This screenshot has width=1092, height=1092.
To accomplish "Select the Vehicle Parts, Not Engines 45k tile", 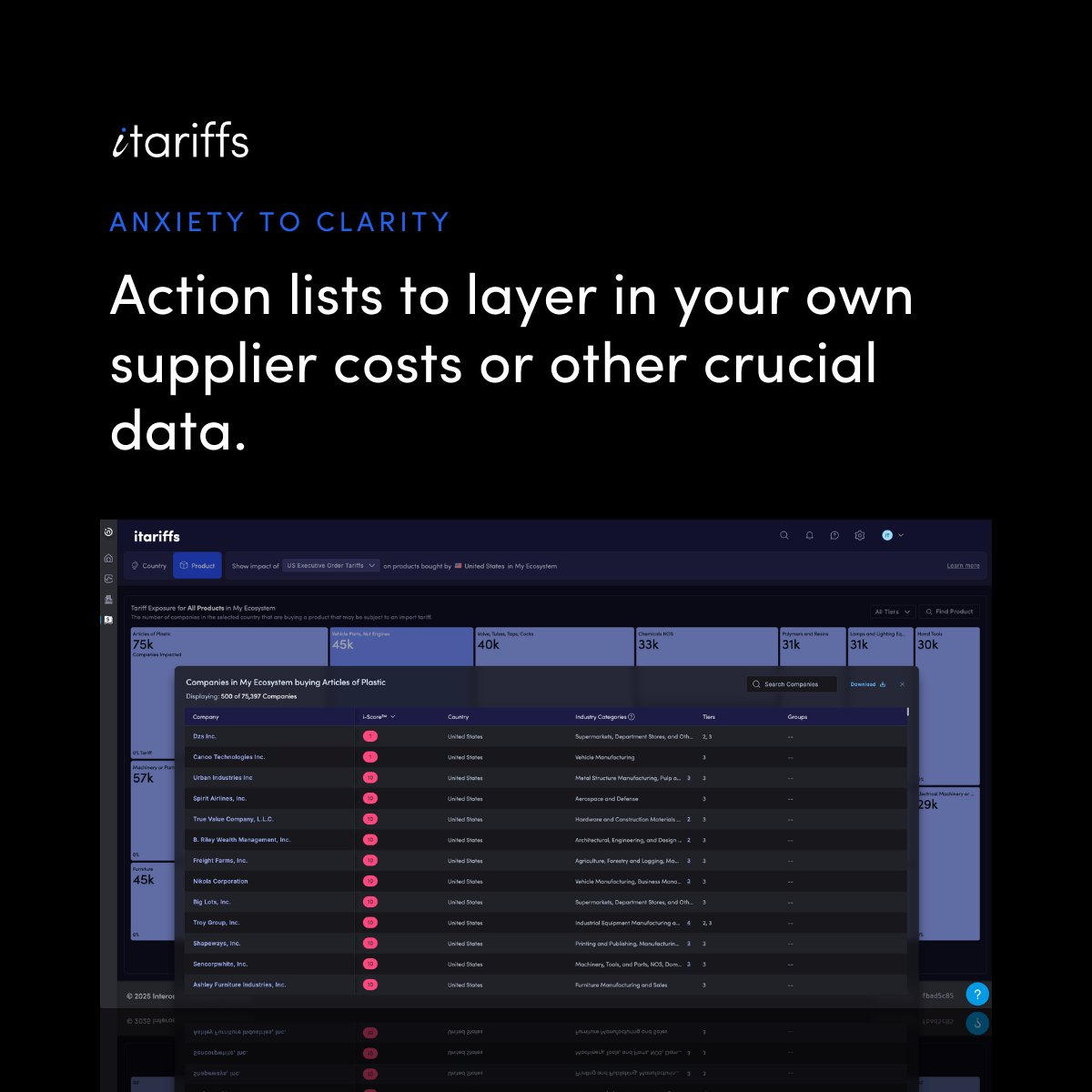I will (x=401, y=648).
